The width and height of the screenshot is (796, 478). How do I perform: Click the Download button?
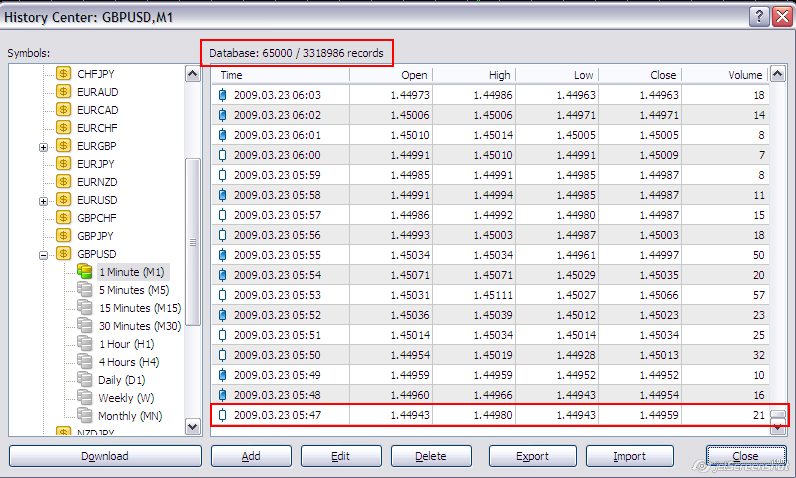105,456
